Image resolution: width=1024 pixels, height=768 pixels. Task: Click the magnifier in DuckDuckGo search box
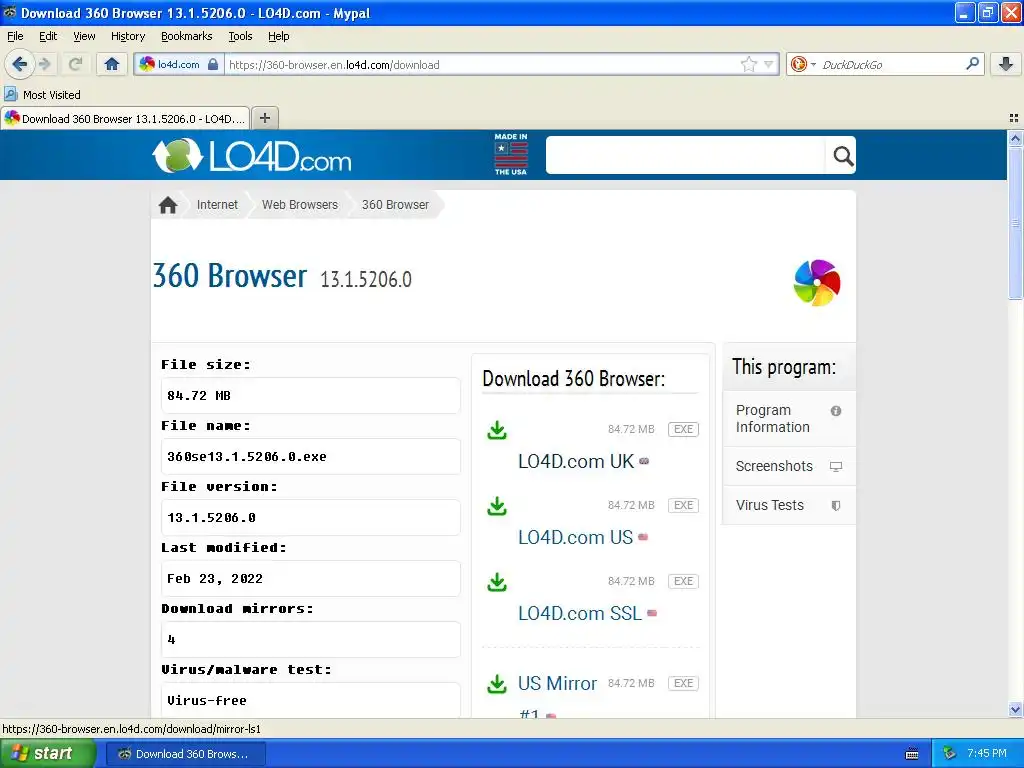tap(972, 64)
